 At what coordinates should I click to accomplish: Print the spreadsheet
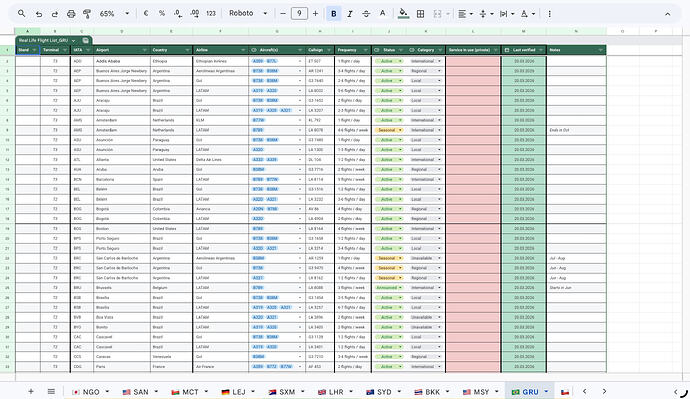[71, 14]
